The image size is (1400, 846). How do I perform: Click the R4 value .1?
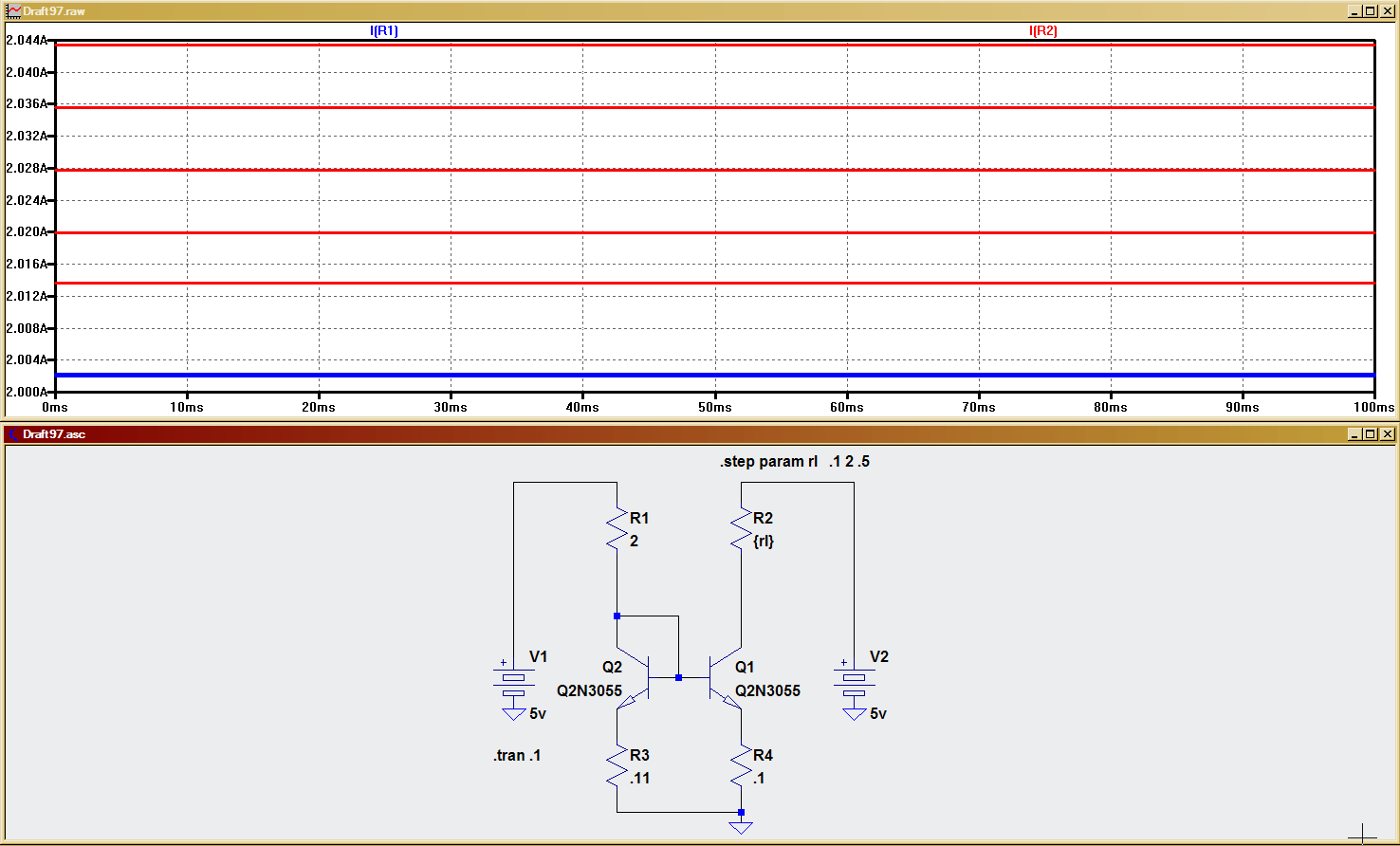759,779
